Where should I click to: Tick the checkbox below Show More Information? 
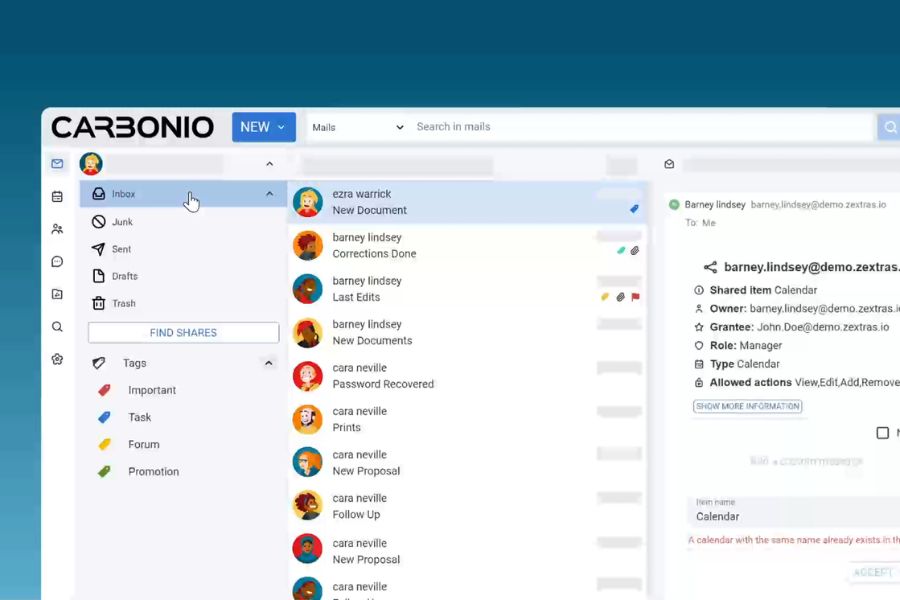click(883, 433)
